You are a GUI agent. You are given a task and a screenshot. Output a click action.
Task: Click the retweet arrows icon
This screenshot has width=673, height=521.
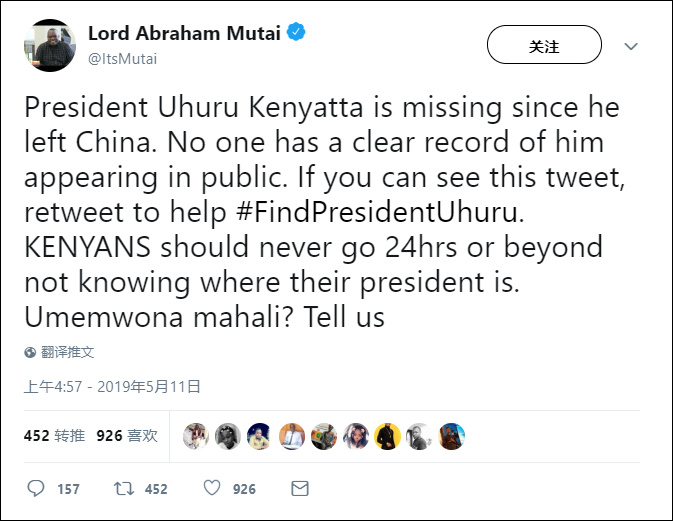[124, 489]
